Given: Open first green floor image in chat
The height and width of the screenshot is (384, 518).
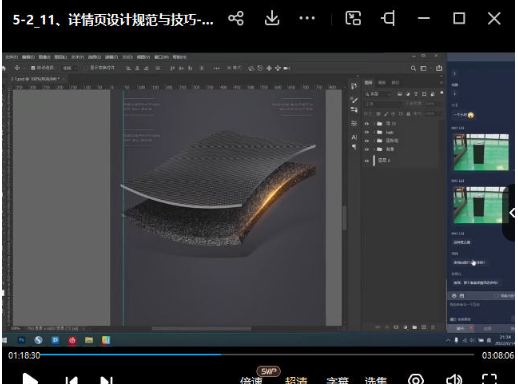Looking at the screenshot, I should click(481, 152).
